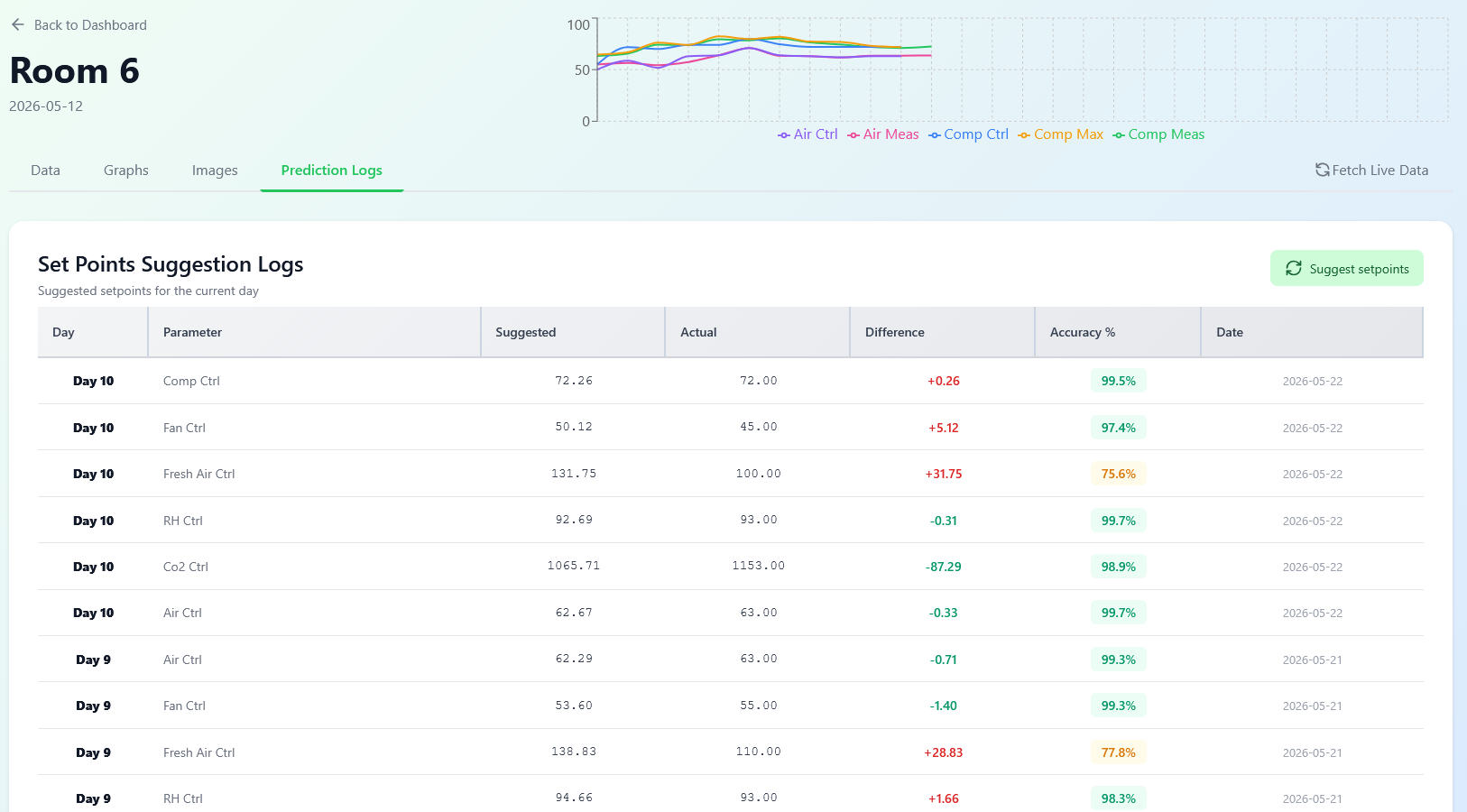Click the suggested value 1065.71
This screenshot has width=1467, height=812.
(x=574, y=566)
